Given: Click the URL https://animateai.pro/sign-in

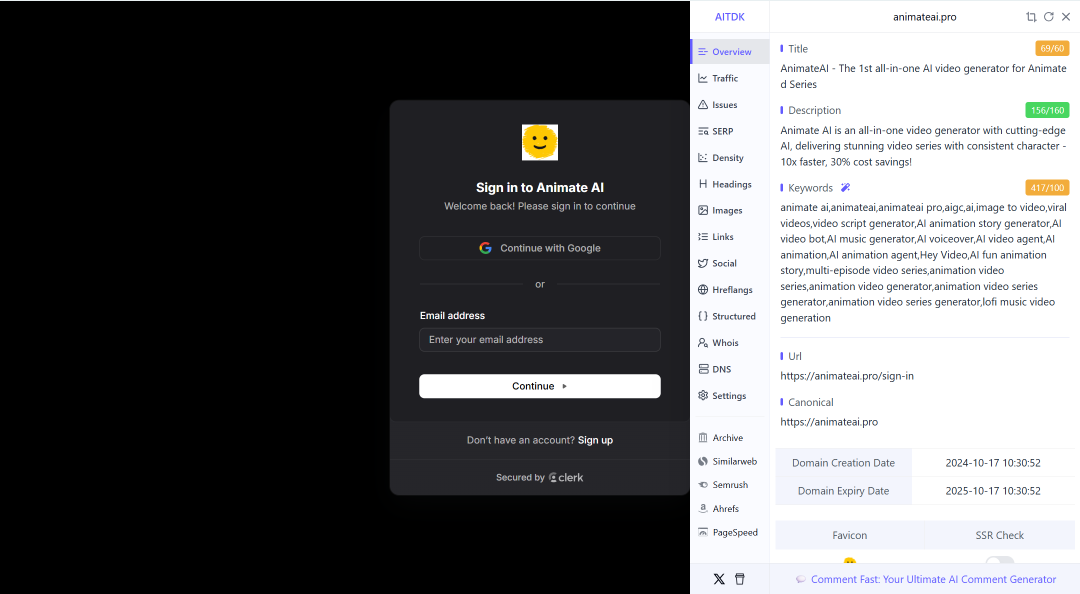Looking at the screenshot, I should pos(847,376).
